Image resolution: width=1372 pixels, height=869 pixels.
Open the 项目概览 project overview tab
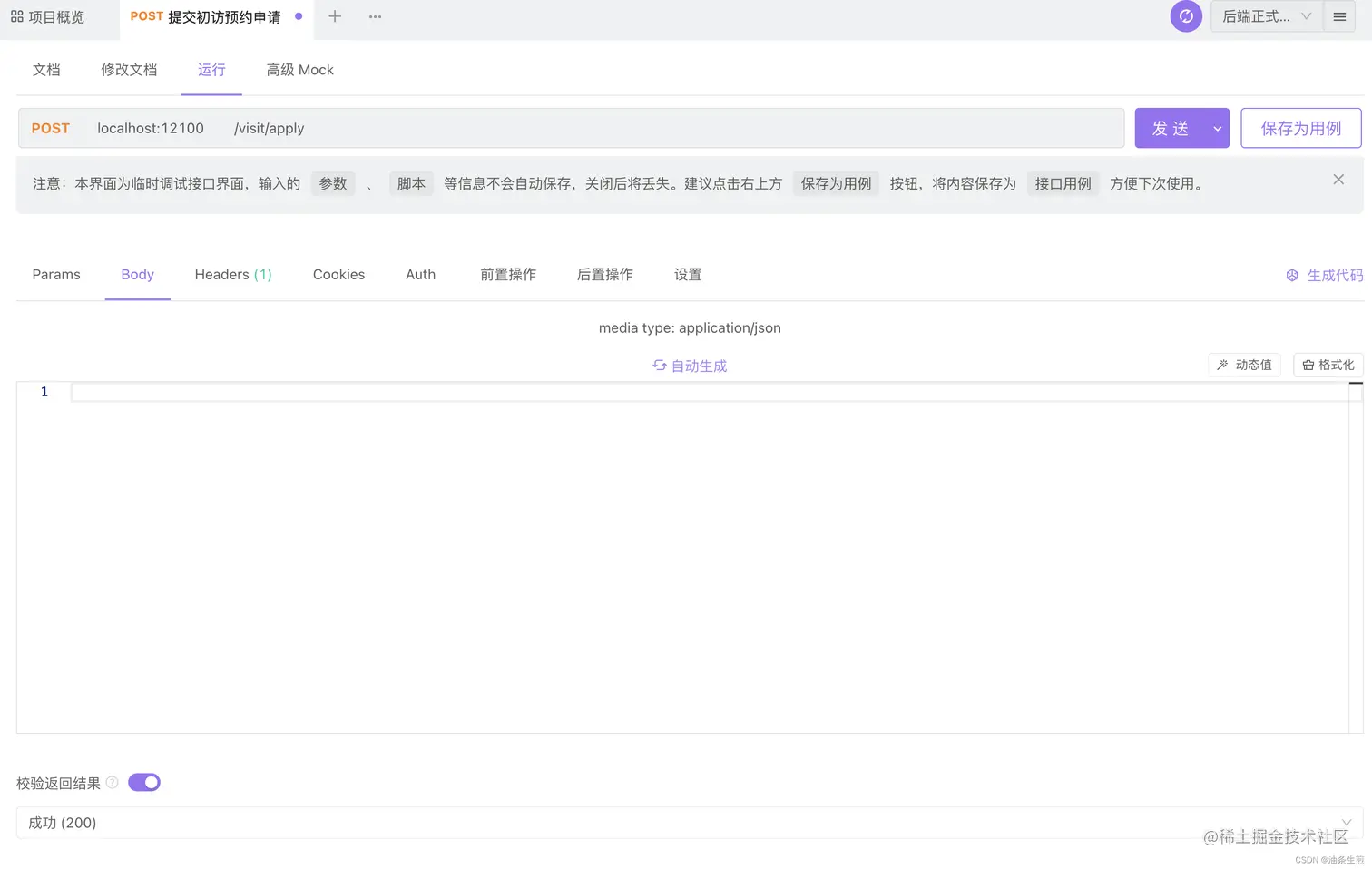[x=48, y=16]
